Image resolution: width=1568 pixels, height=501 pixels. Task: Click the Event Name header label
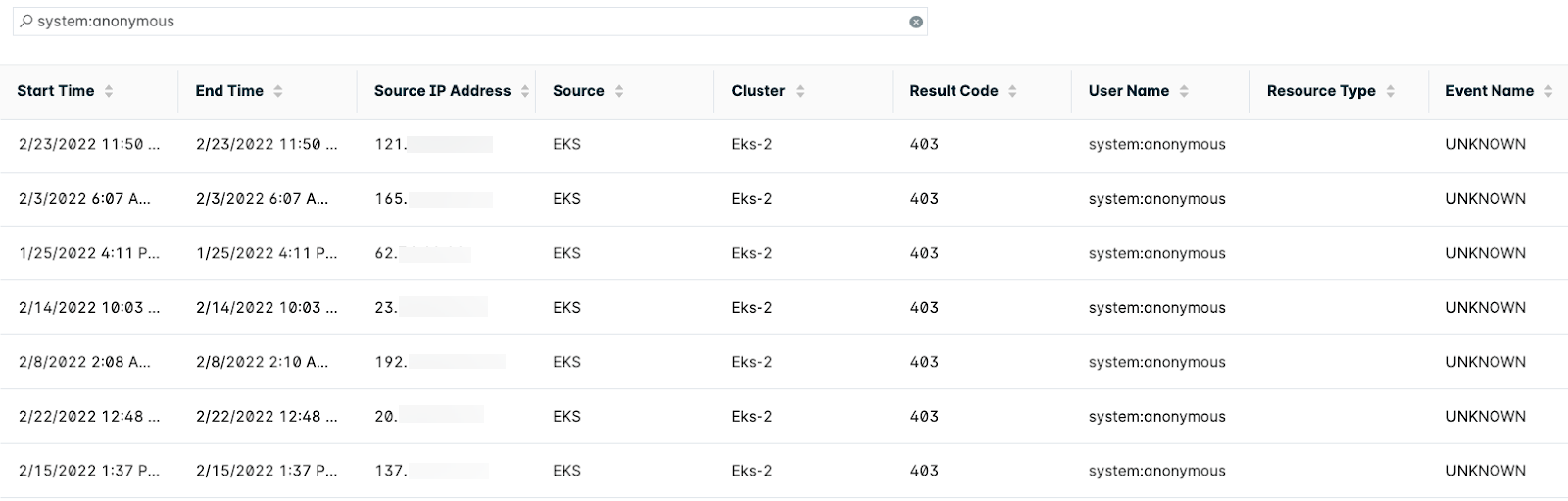point(1490,91)
